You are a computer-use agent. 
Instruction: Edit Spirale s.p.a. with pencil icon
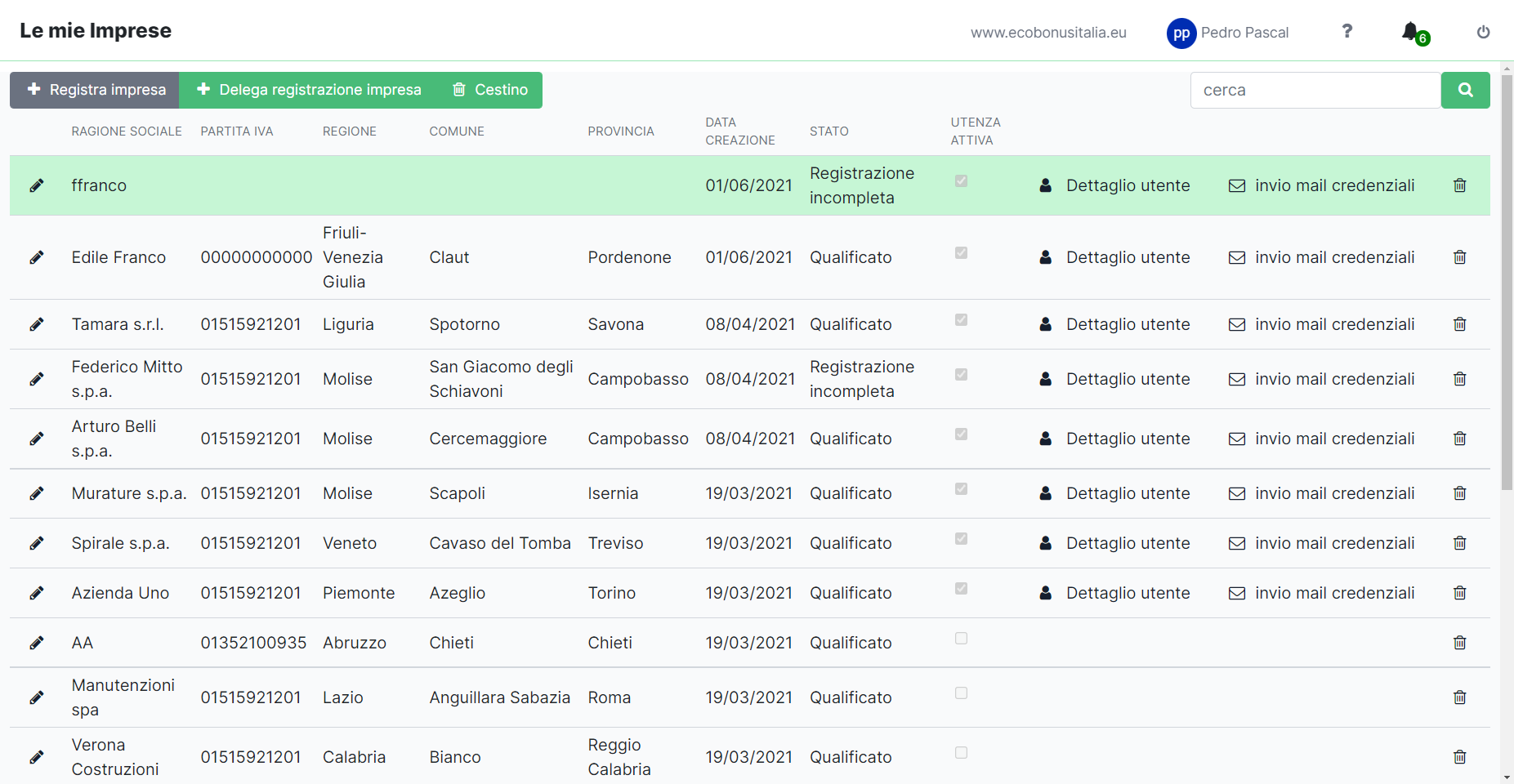[x=37, y=543]
